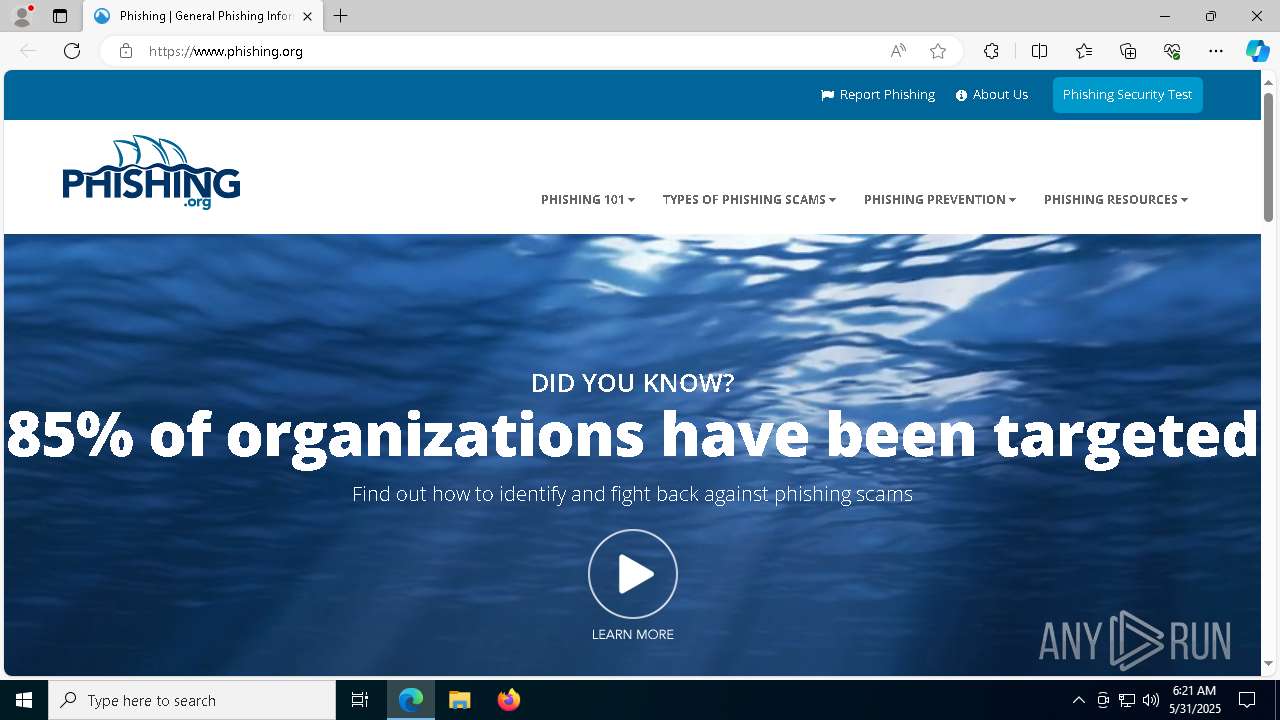Screen dimensions: 1280x720
Task: Click the scrollbar up arrow
Action: (x=1268, y=81)
